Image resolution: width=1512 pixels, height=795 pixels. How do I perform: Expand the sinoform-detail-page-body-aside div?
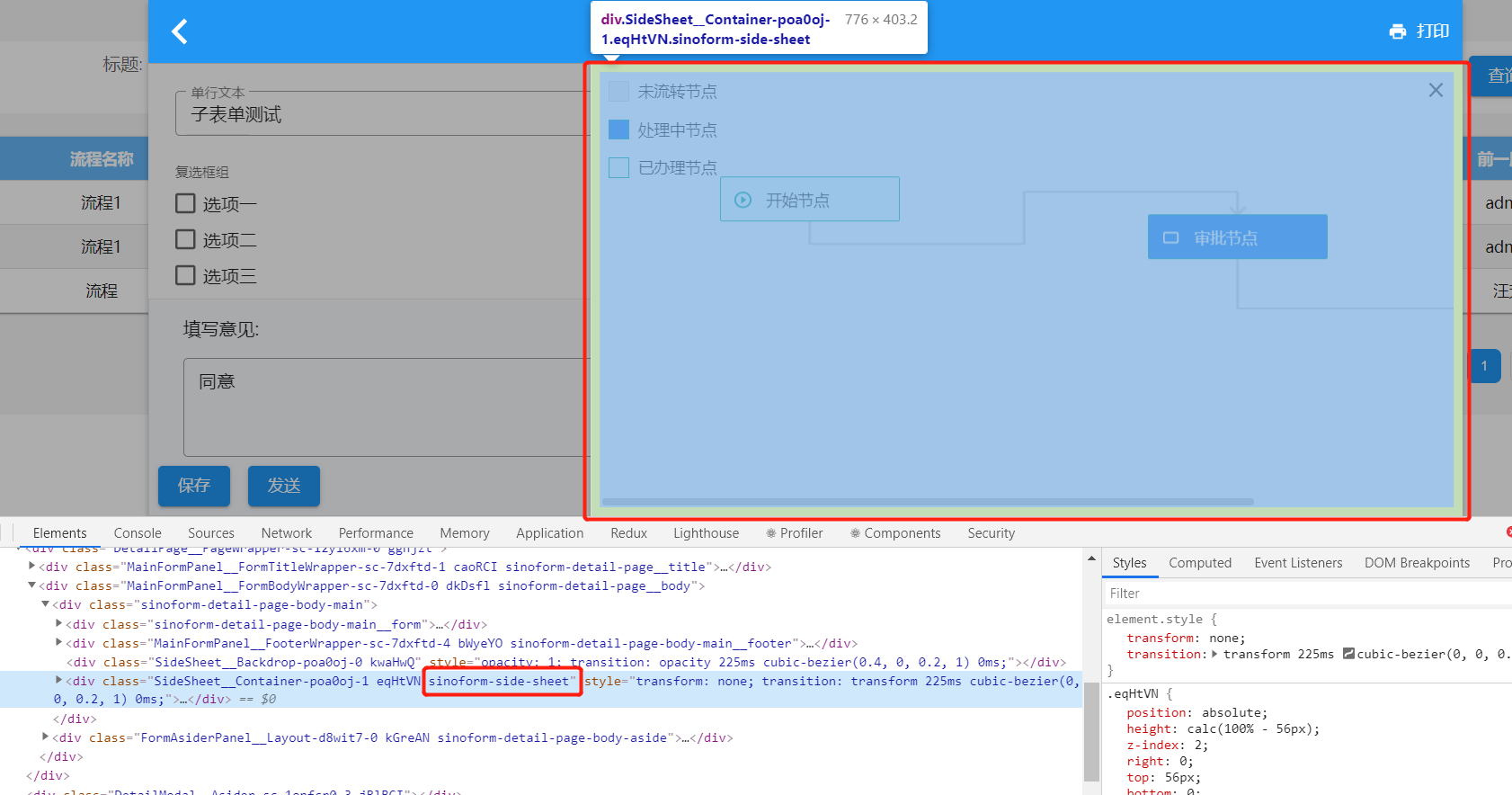pyautogui.click(x=46, y=737)
